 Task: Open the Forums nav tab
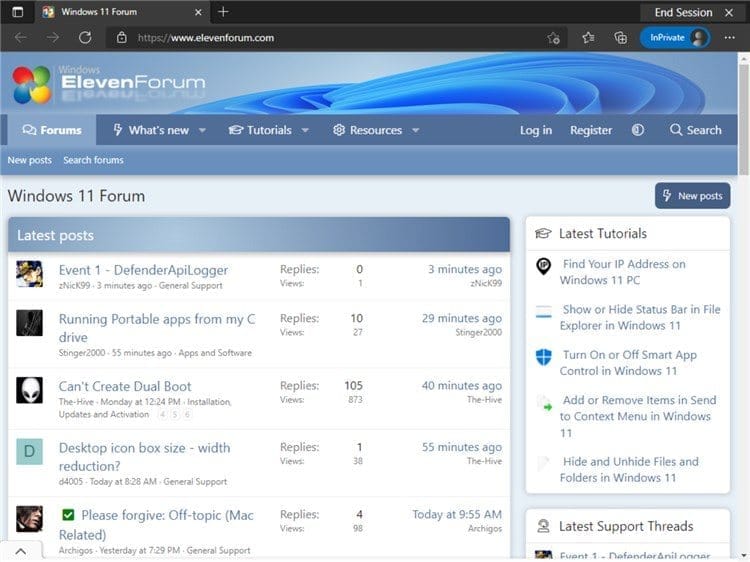tap(52, 130)
